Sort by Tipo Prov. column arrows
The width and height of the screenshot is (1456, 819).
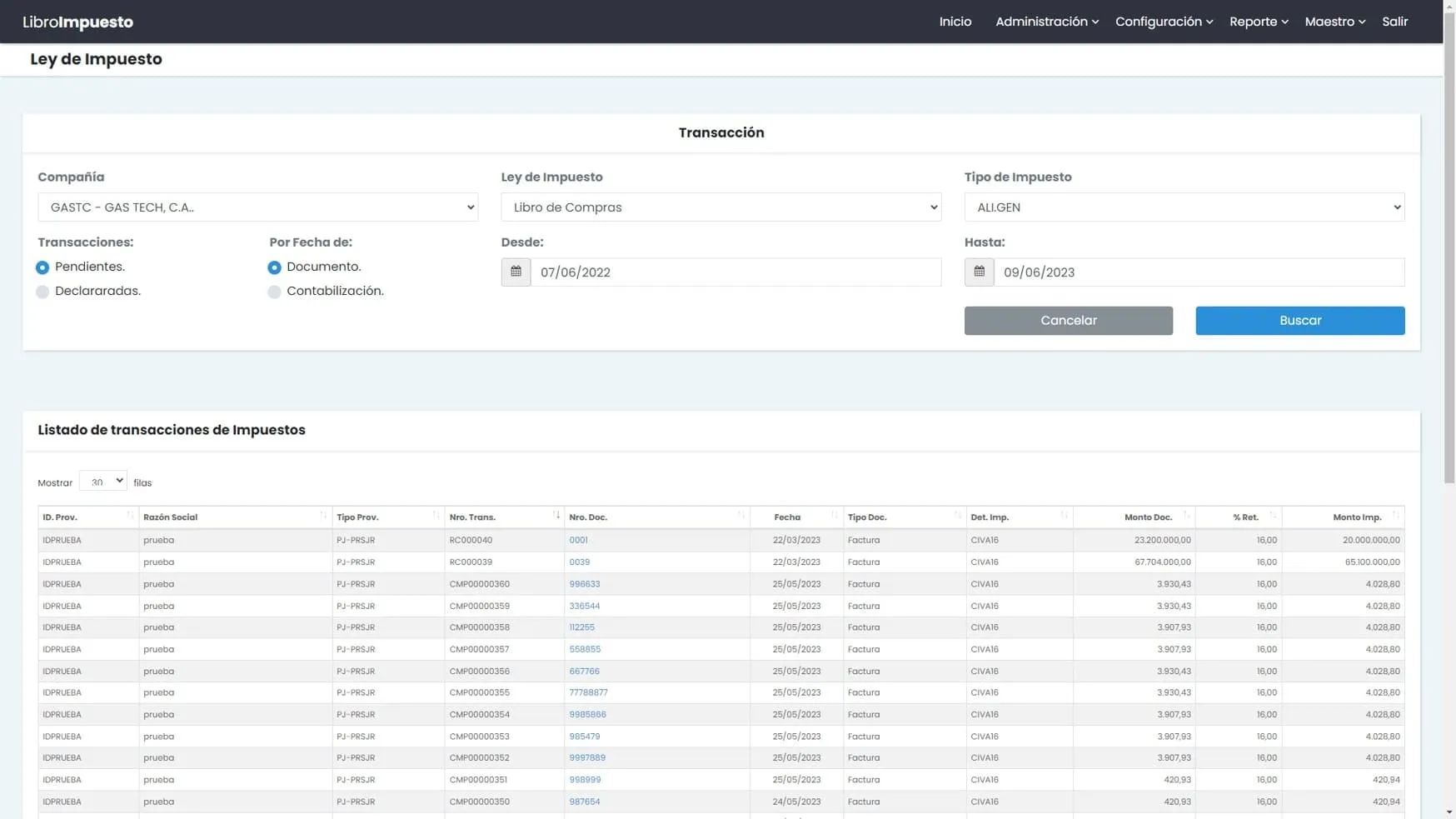click(x=436, y=516)
